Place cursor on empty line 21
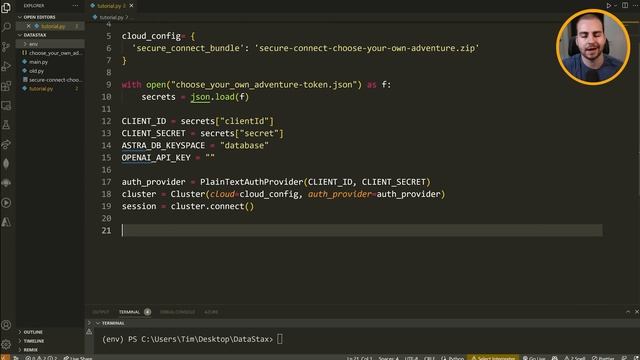 pyautogui.click(x=362, y=231)
